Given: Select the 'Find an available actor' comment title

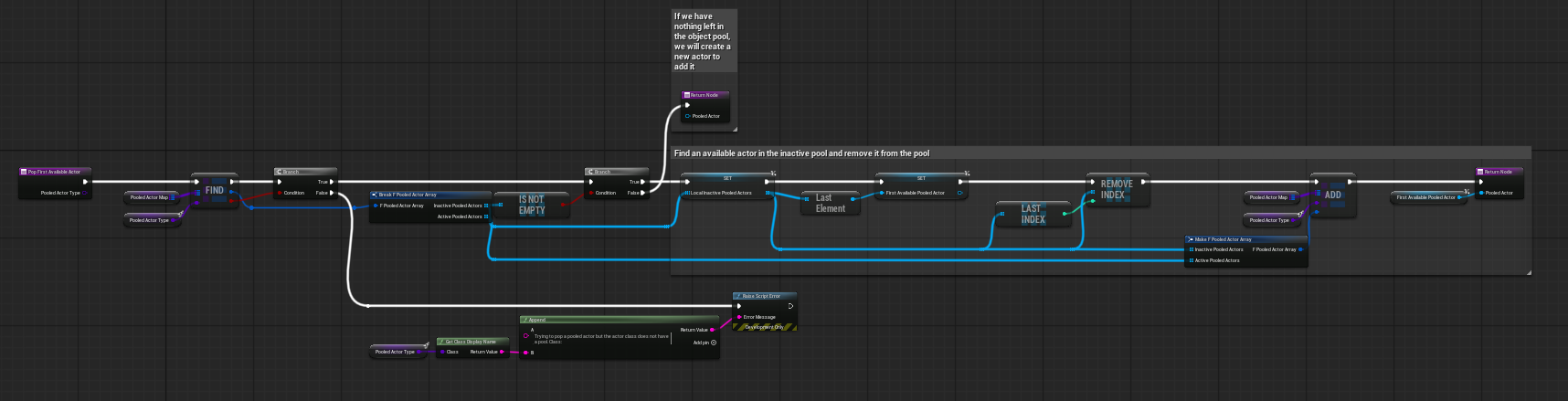Looking at the screenshot, I should (x=801, y=153).
